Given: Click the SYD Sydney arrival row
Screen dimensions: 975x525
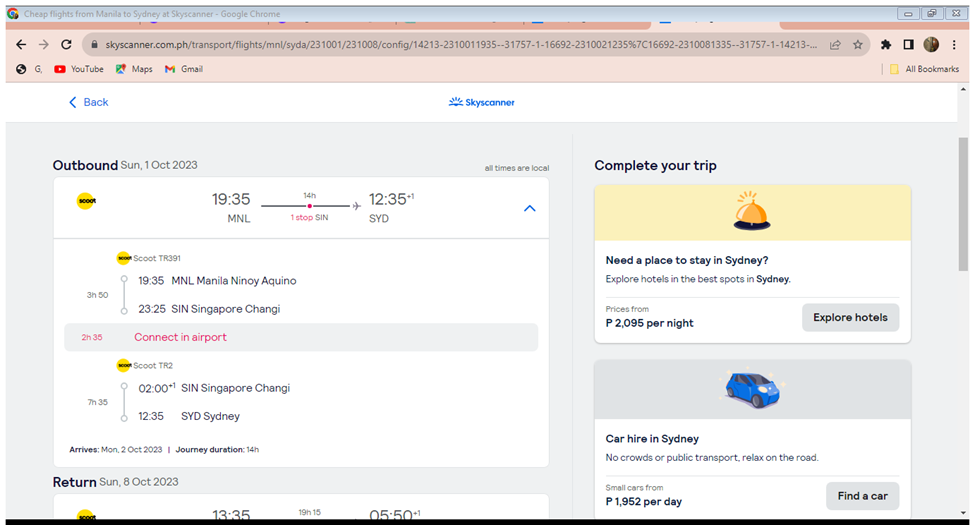Looking at the screenshot, I should (189, 416).
